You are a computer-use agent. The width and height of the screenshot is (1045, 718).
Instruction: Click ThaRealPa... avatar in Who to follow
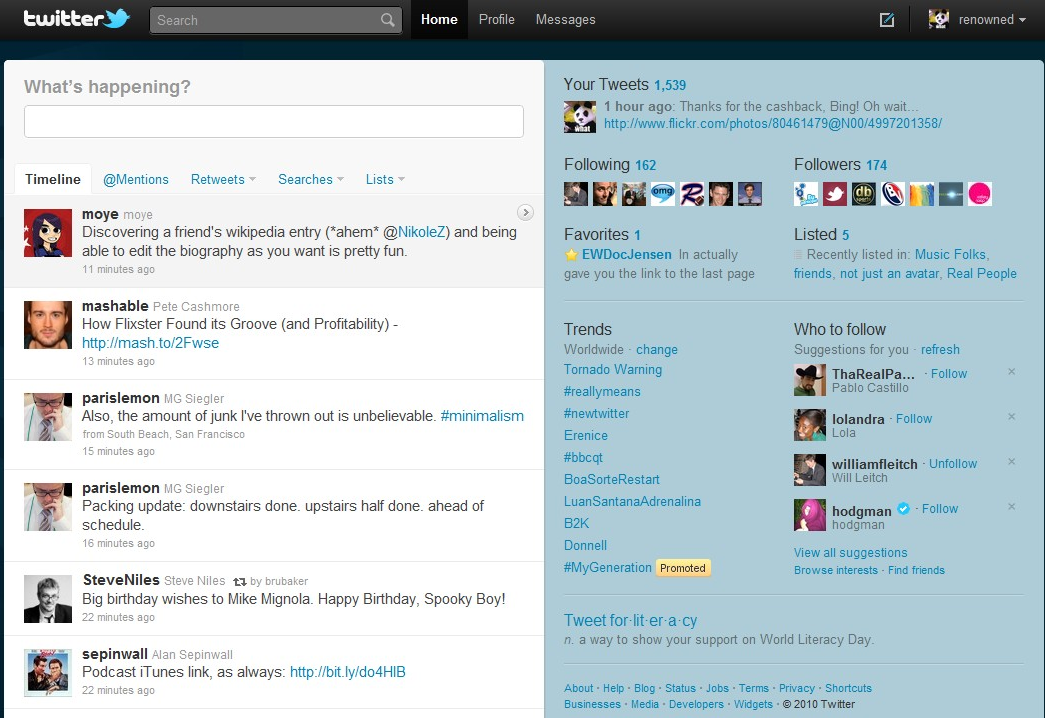pyautogui.click(x=810, y=380)
